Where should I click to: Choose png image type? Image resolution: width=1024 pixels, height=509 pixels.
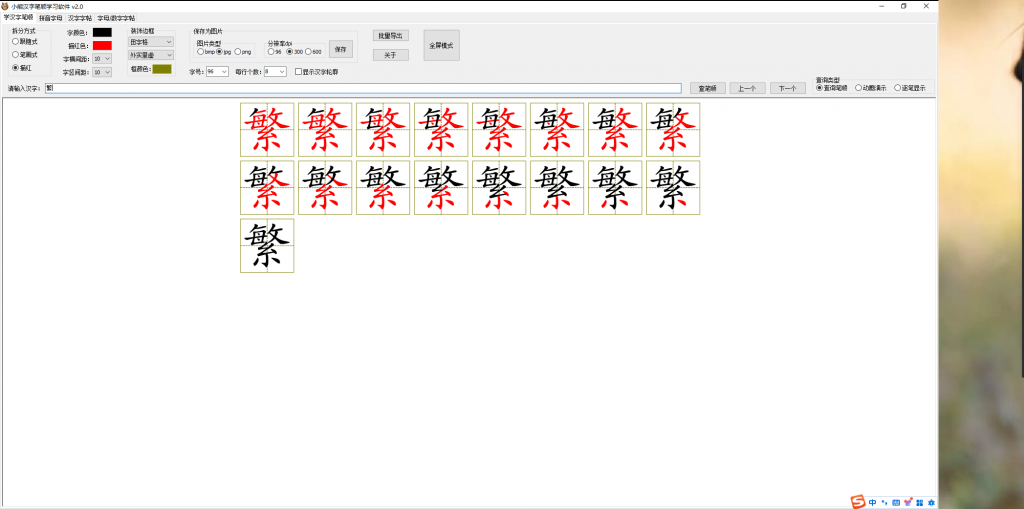pyautogui.click(x=242, y=52)
